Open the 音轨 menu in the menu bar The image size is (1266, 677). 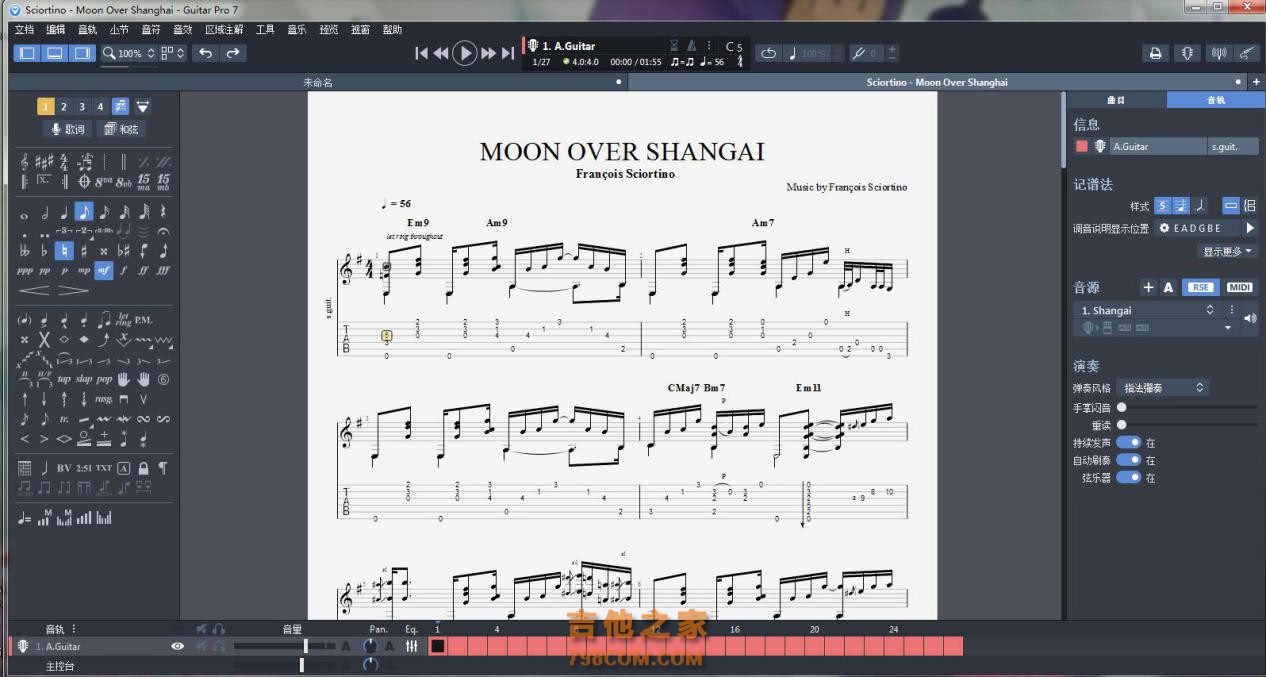pos(88,30)
